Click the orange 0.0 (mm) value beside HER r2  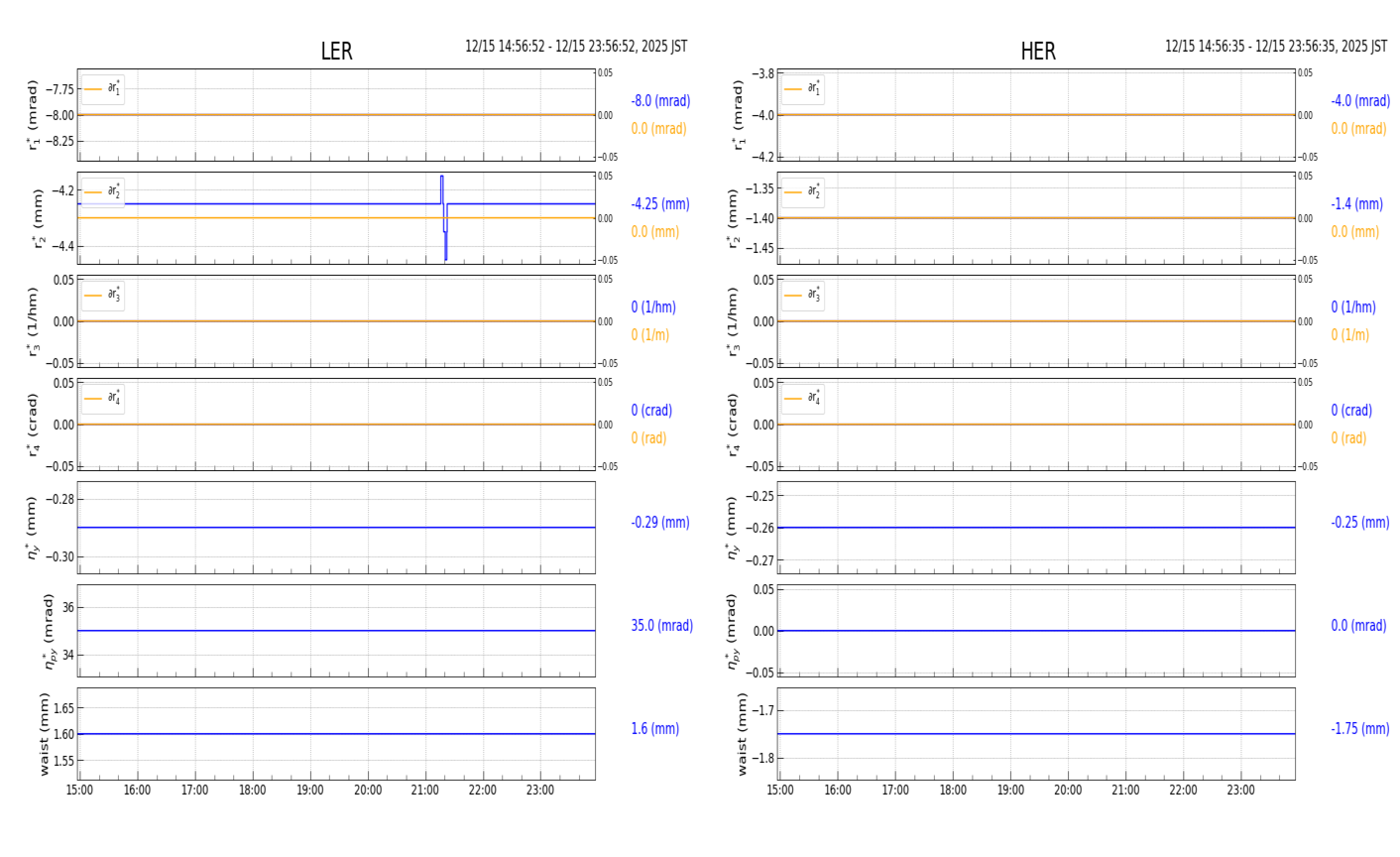pos(1355,232)
